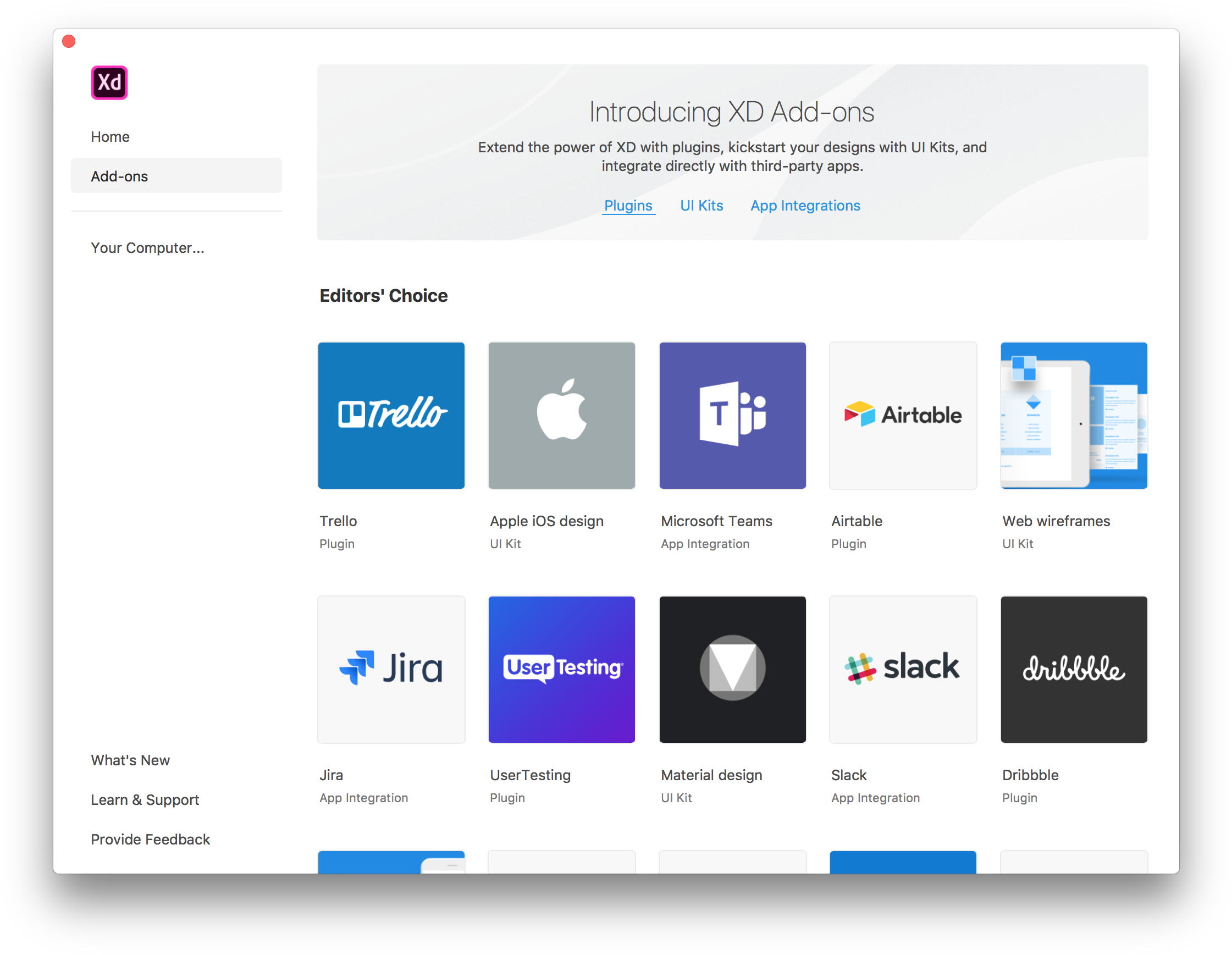Select the UI Kits filter tab
Viewport: 1232px width, 955px height.
point(700,206)
